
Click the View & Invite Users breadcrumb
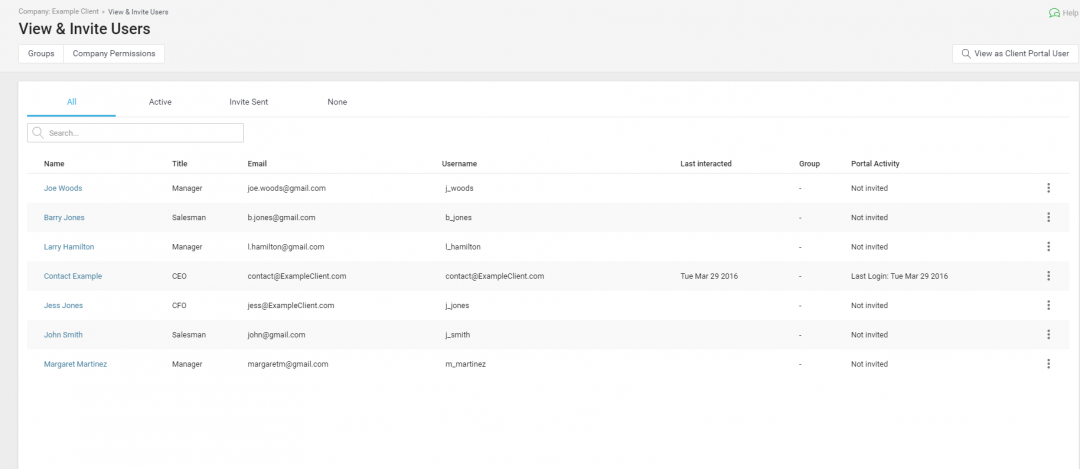[x=138, y=12]
